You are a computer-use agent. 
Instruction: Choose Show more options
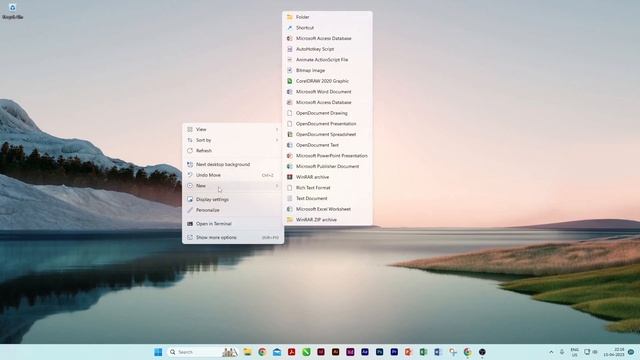233,238
